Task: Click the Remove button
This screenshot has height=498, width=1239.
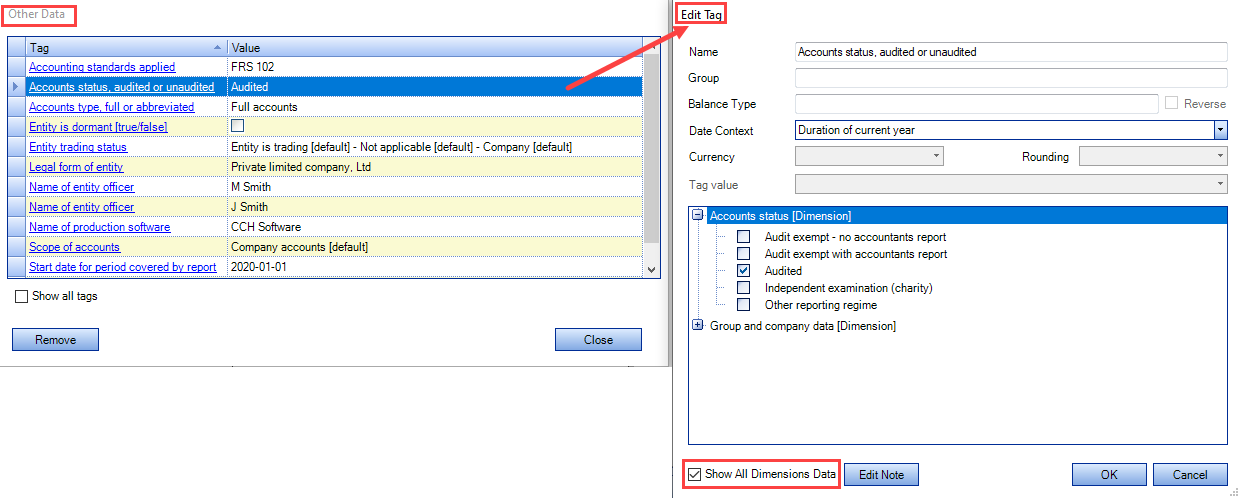Action: click(55, 340)
